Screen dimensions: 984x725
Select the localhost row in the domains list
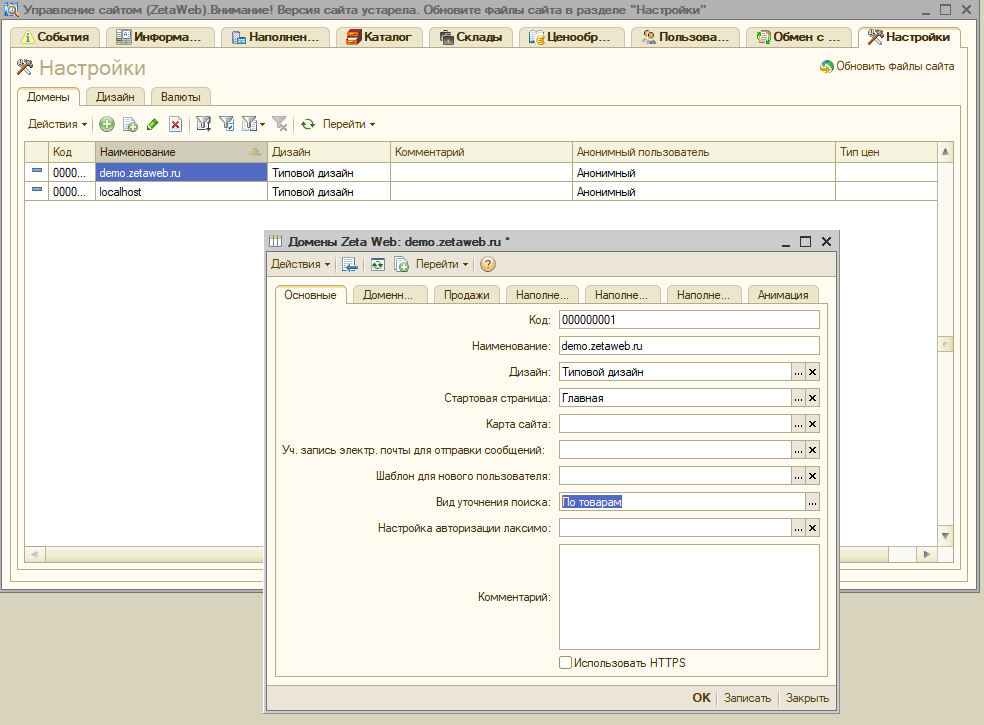click(481, 192)
